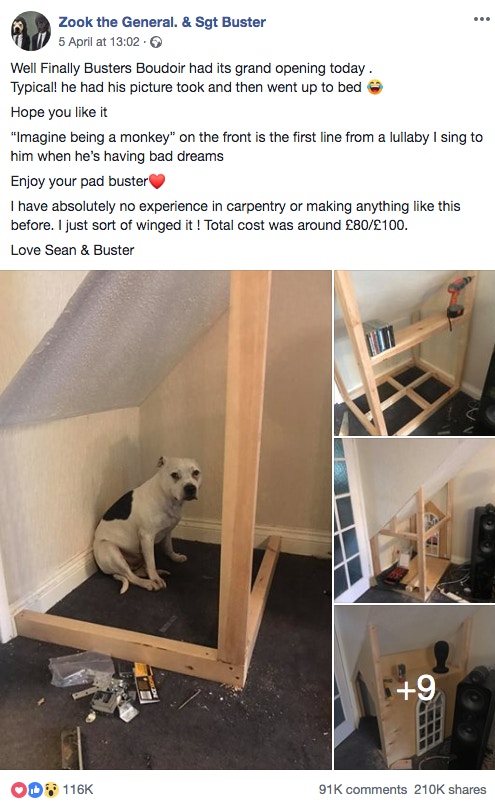
Task: View the 116K reactions count
Action: pos(78,789)
